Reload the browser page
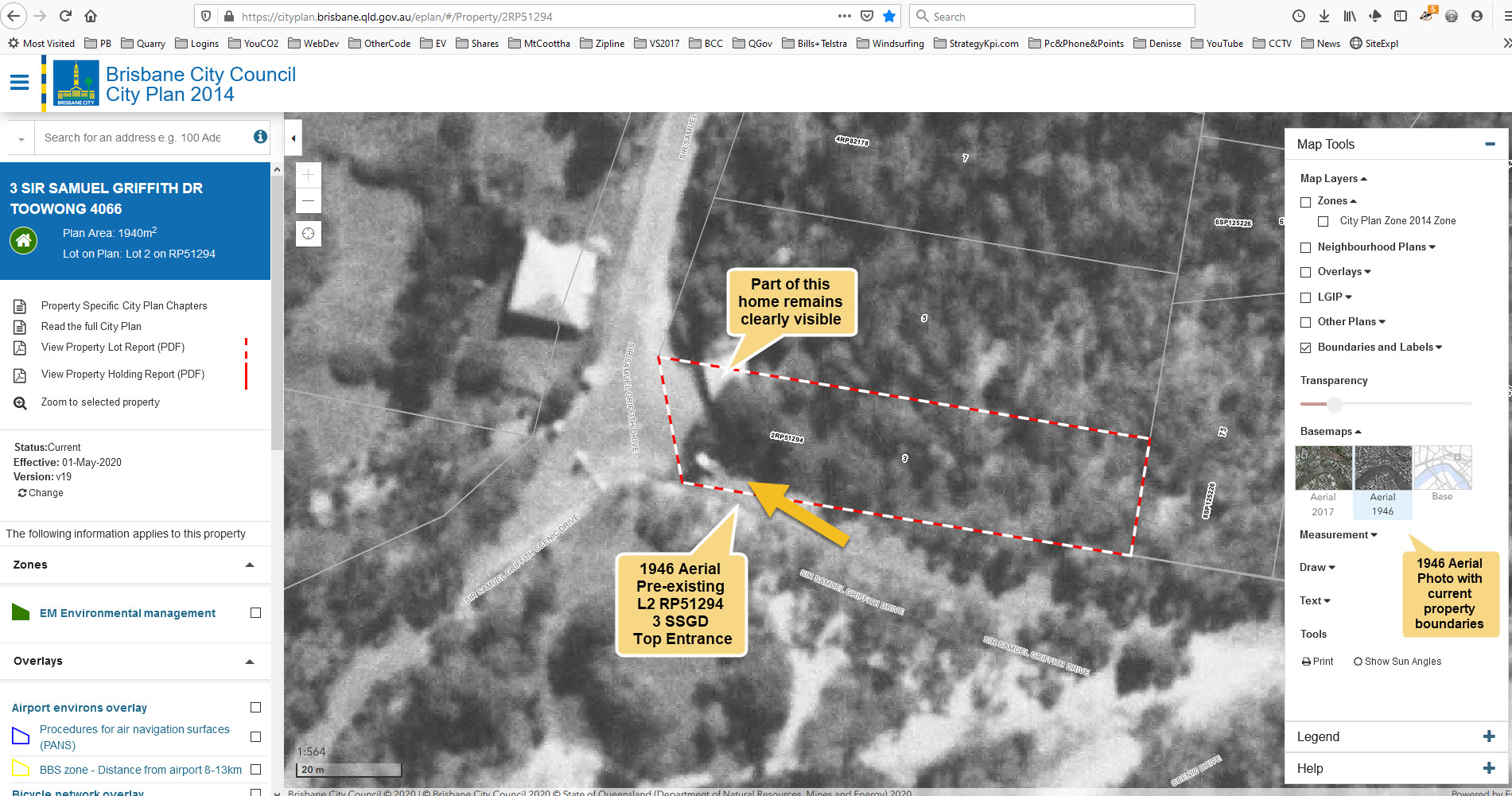The height and width of the screenshot is (796, 1512). [x=65, y=16]
